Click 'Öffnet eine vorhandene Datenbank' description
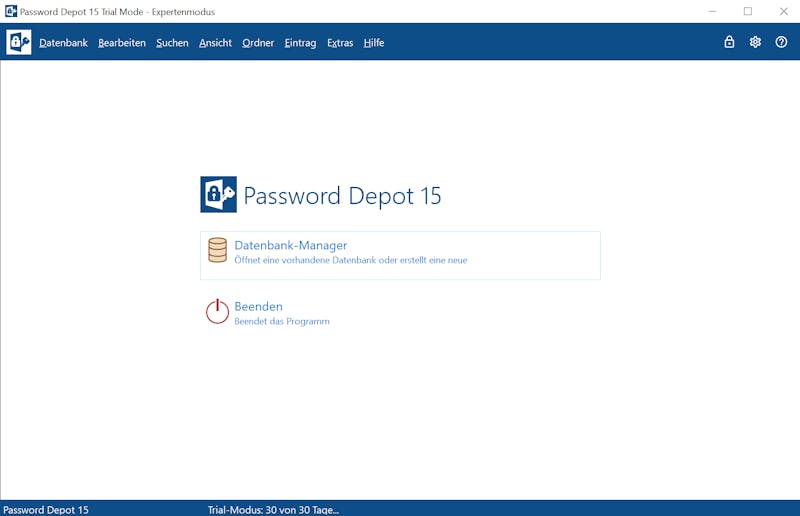 click(351, 260)
